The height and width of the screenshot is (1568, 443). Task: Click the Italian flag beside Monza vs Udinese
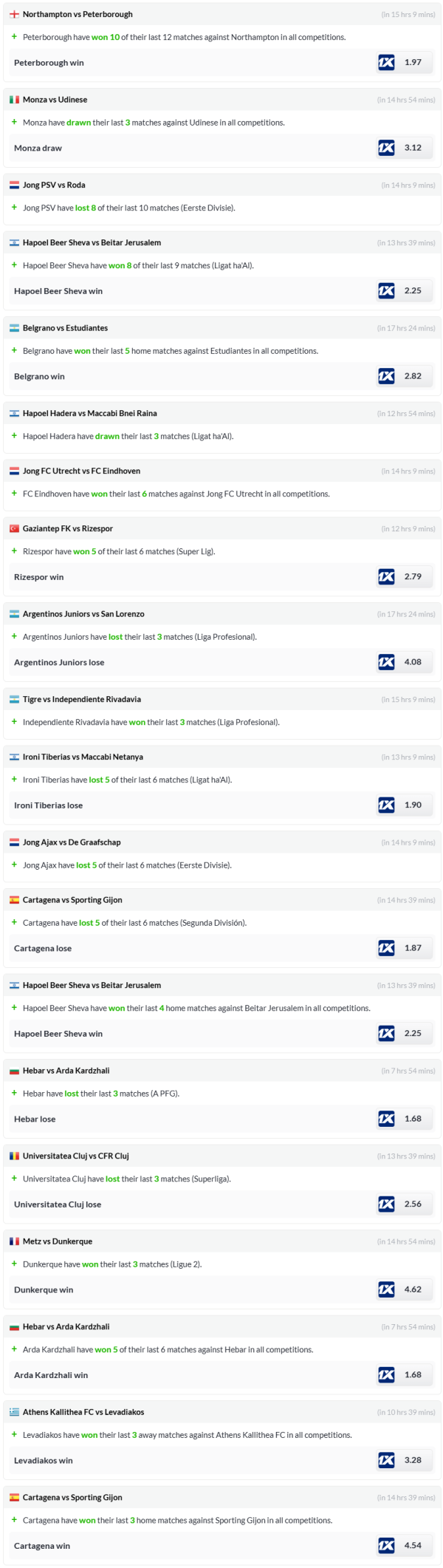(14, 100)
